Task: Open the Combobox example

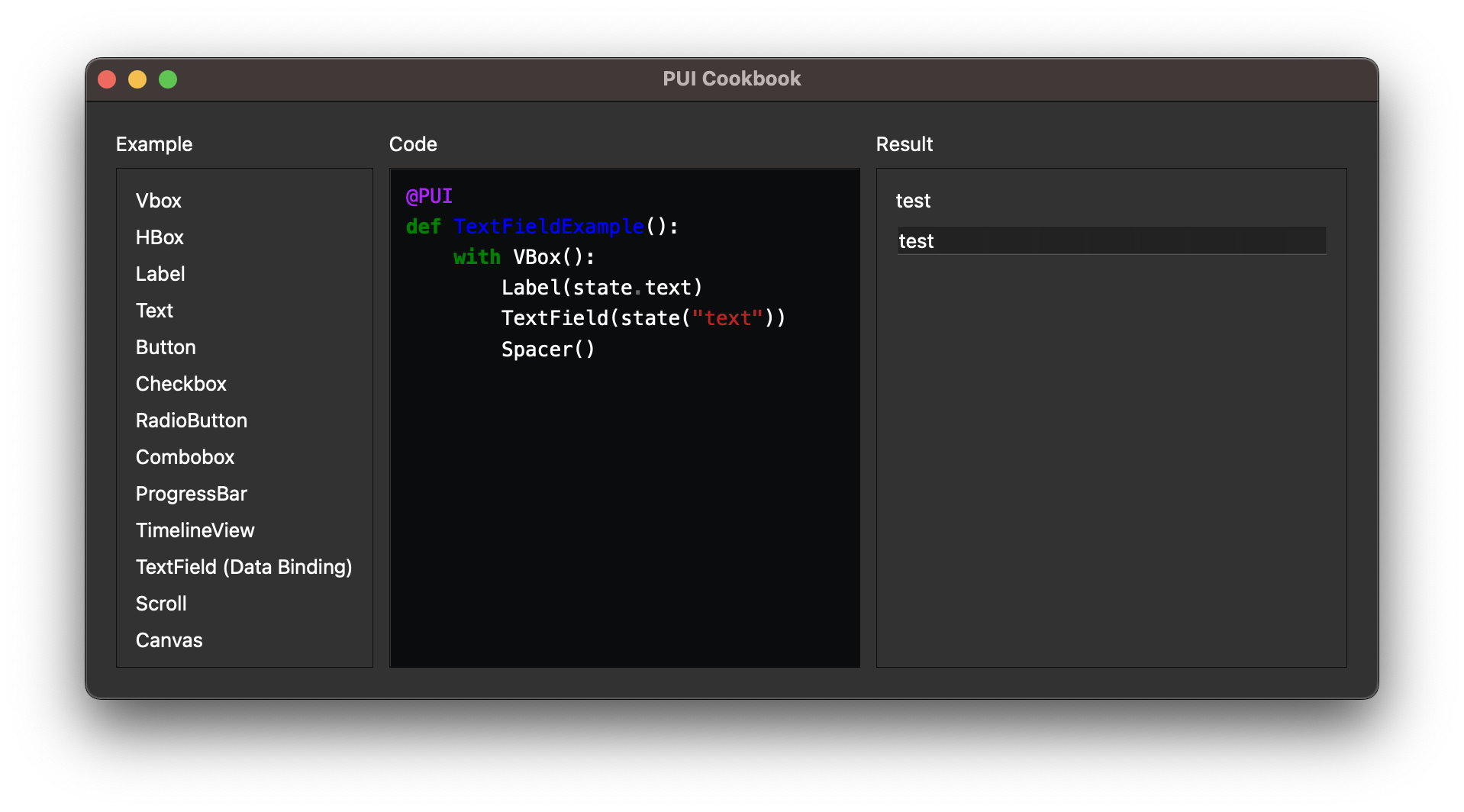Action: [185, 457]
